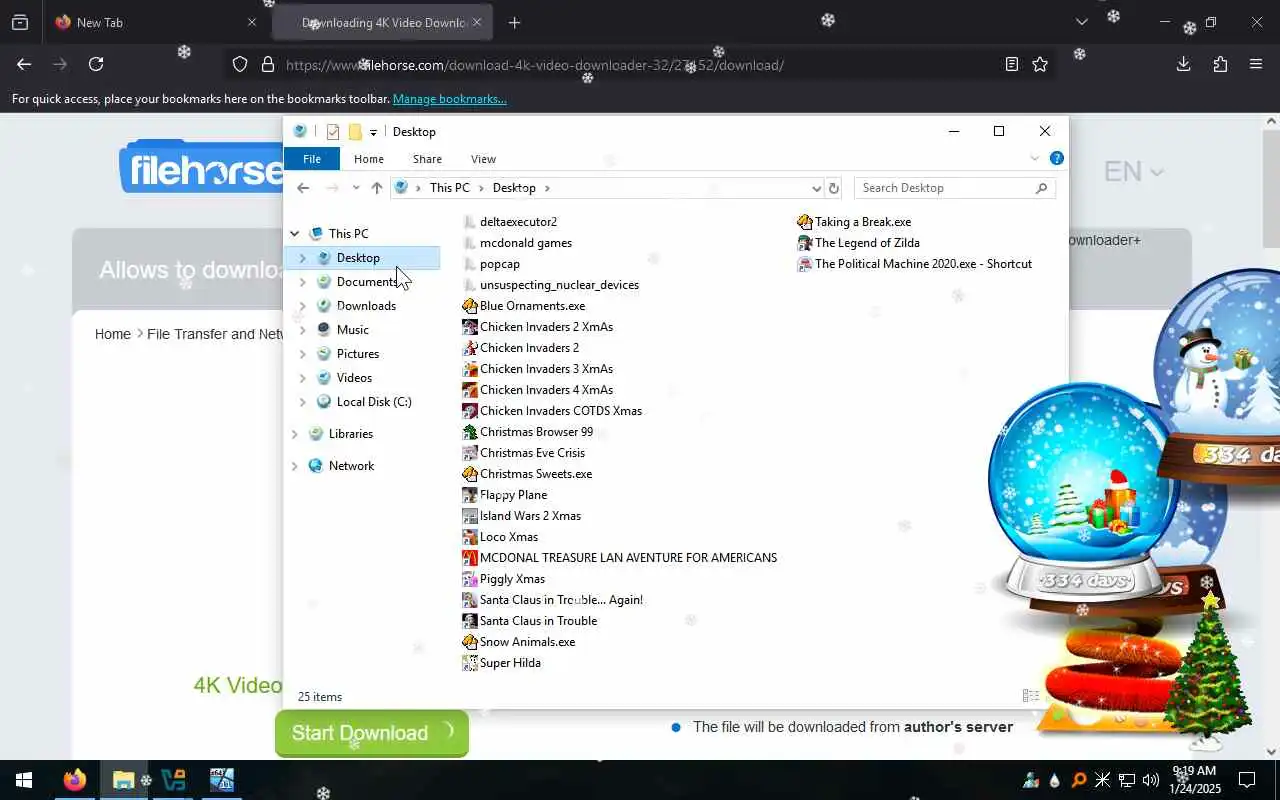Screen dimensions: 1280x800
Task: Select The Legend of Zilda icon
Action: (805, 243)
